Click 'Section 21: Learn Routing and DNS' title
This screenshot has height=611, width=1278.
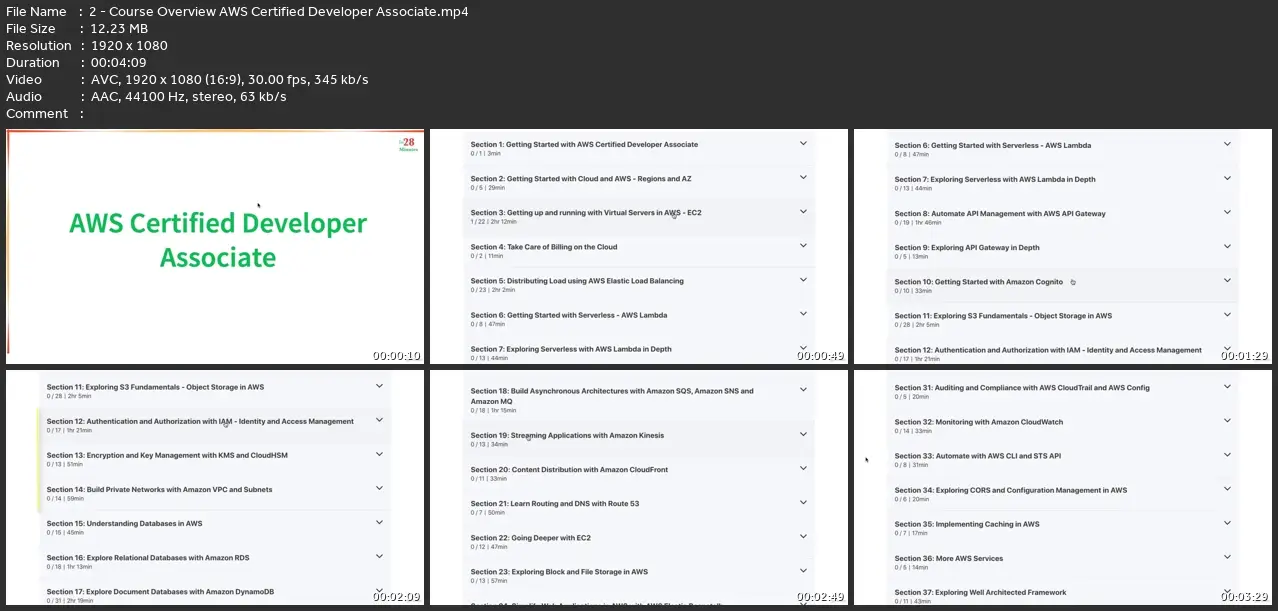click(x=555, y=504)
